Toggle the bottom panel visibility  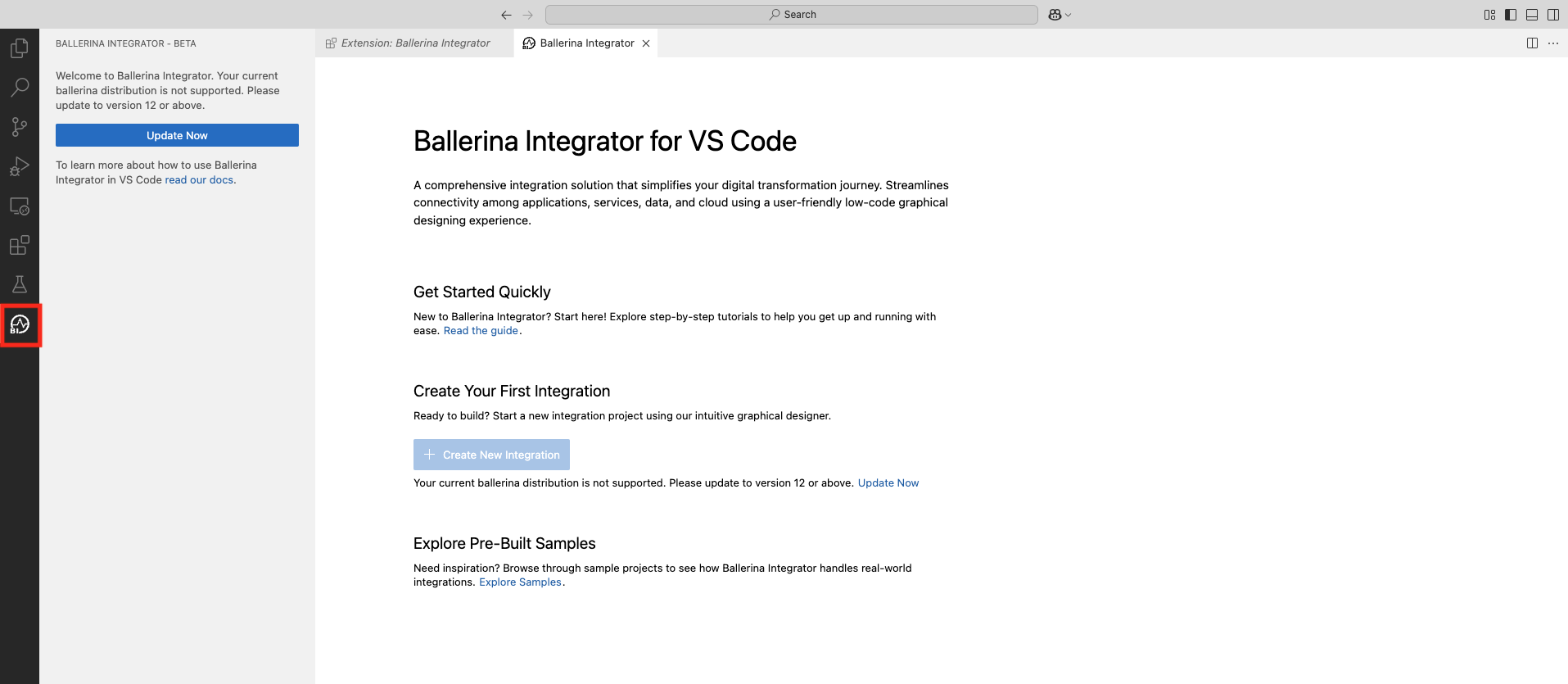tap(1532, 15)
